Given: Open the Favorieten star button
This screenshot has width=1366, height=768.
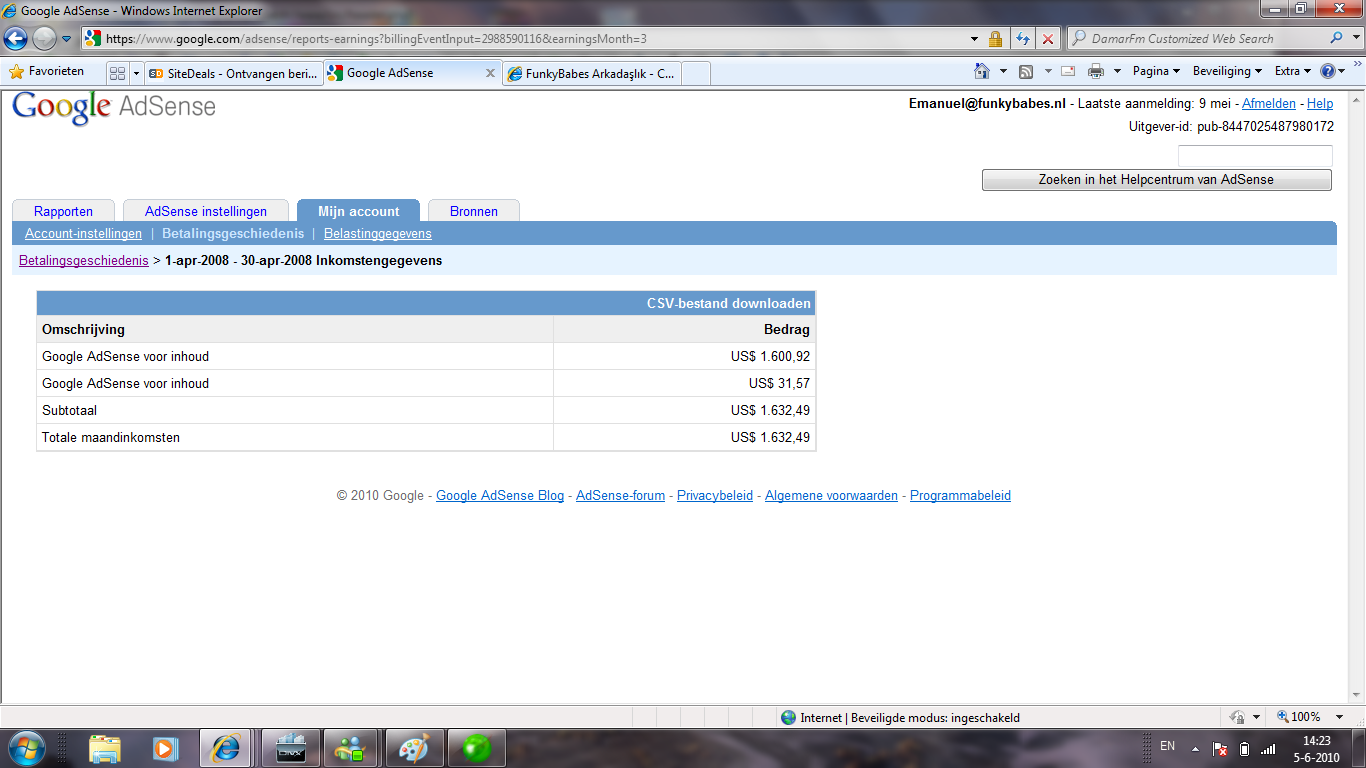Looking at the screenshot, I should click(47, 72).
